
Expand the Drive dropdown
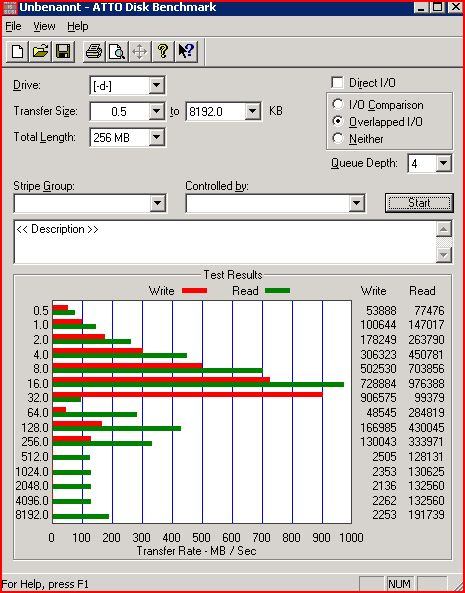click(156, 86)
